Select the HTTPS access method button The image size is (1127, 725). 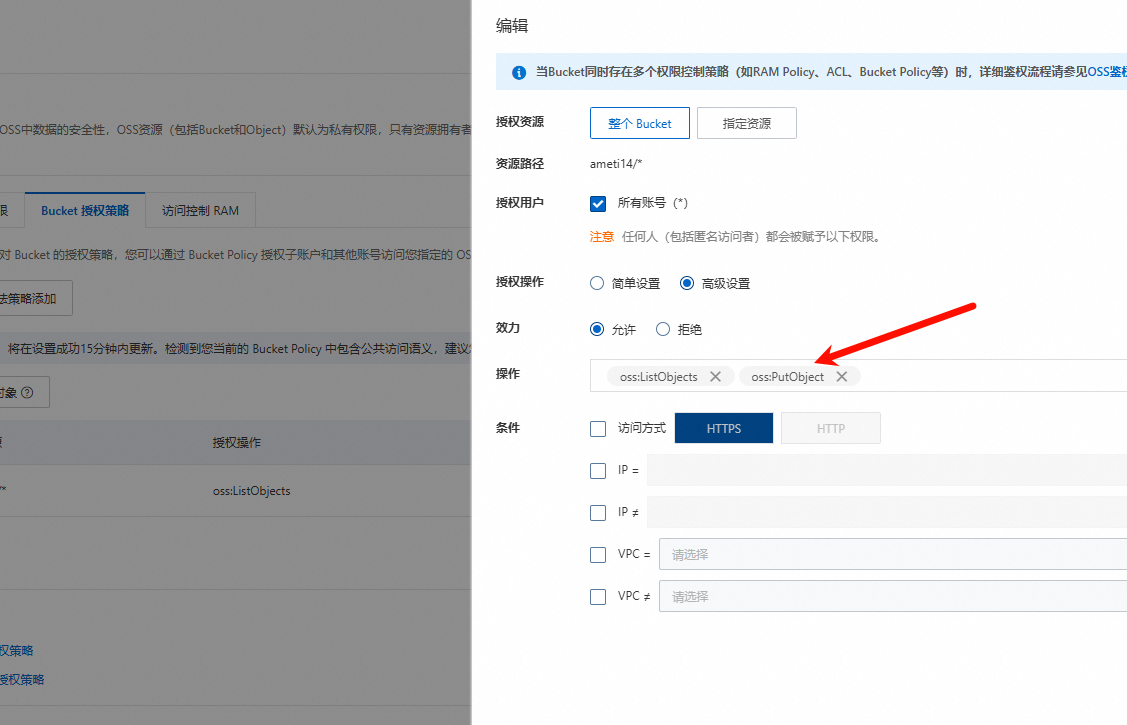[x=723, y=428]
